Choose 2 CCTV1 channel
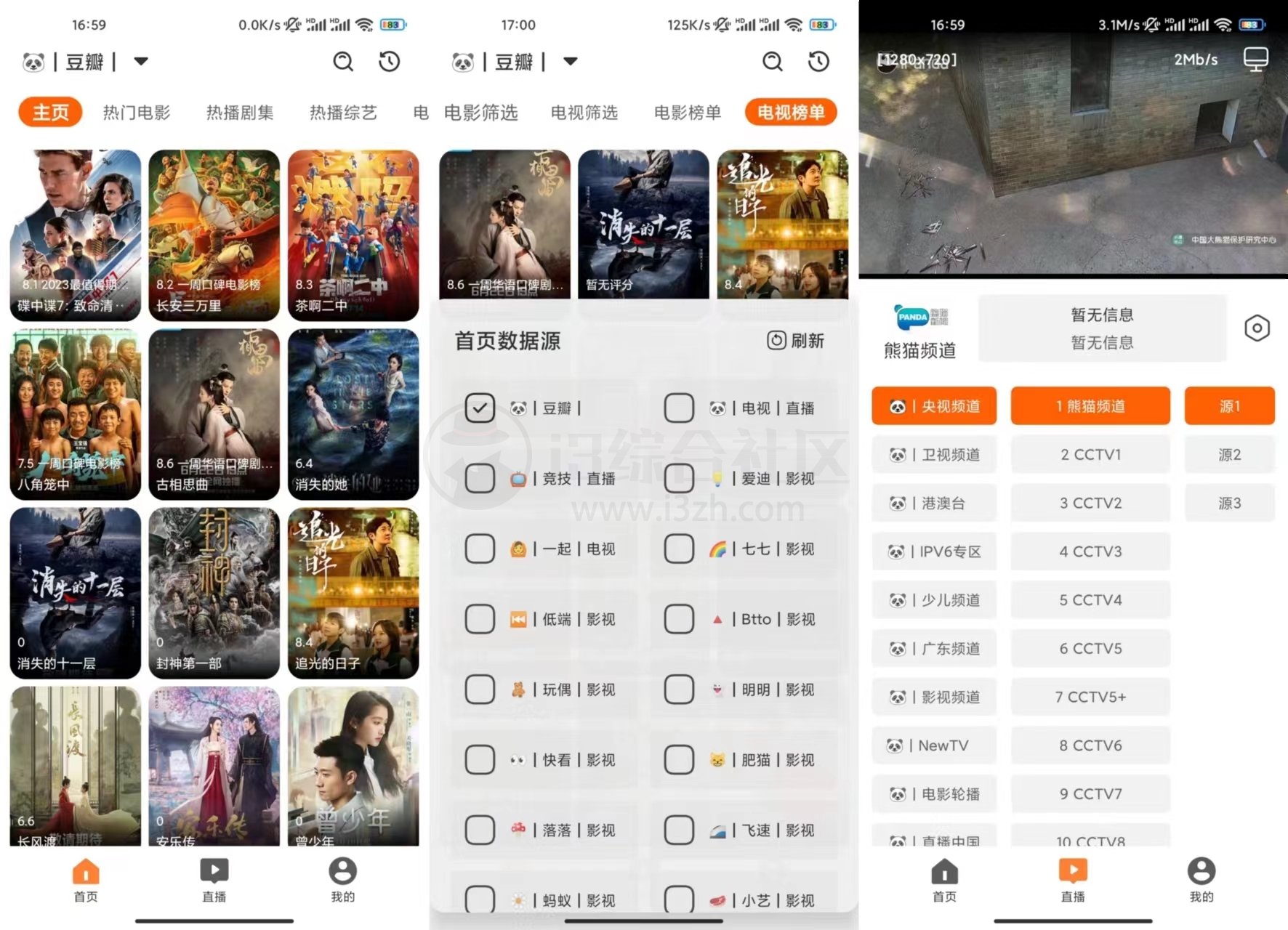 (x=1090, y=455)
